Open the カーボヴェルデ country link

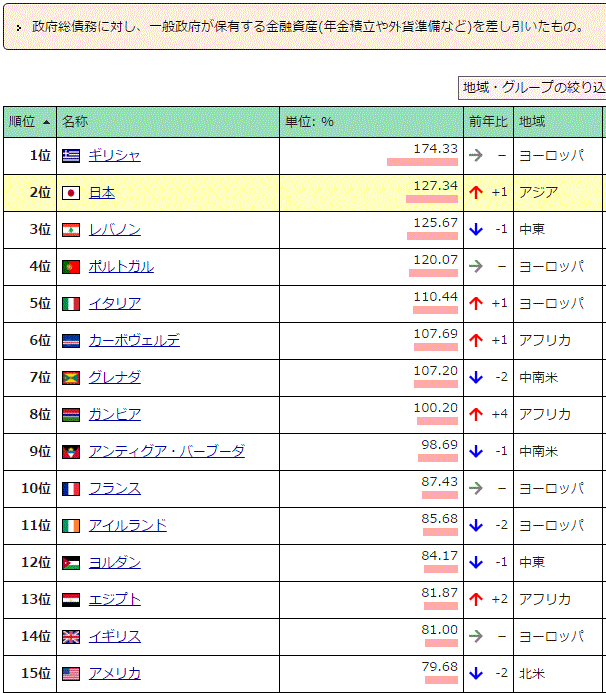pos(134,341)
